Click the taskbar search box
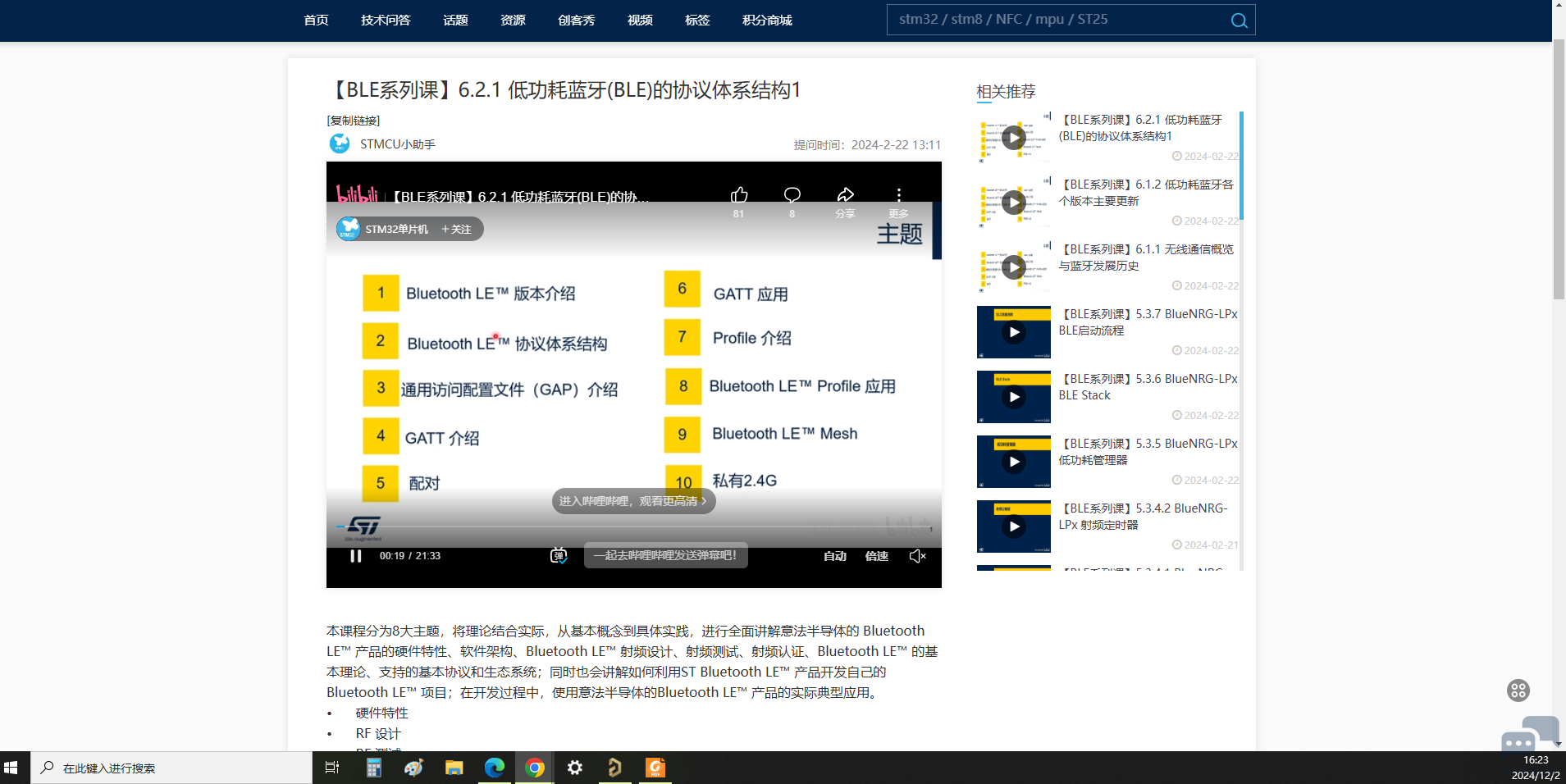The height and width of the screenshot is (784, 1566). (171, 768)
